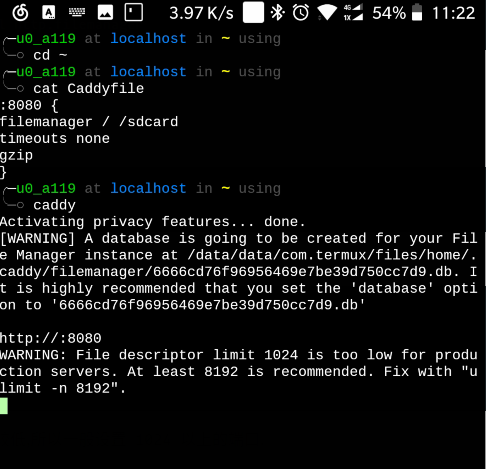Viewport: 486px width, 469px height.
Task: Tap the 11:22 clock display
Action: point(453,13)
